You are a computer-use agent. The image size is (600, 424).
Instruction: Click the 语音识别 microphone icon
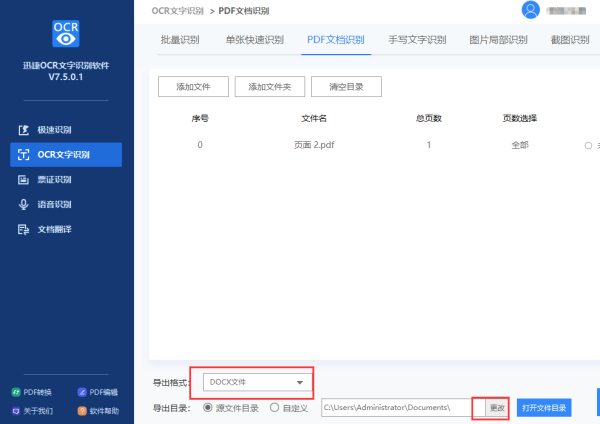(23, 204)
